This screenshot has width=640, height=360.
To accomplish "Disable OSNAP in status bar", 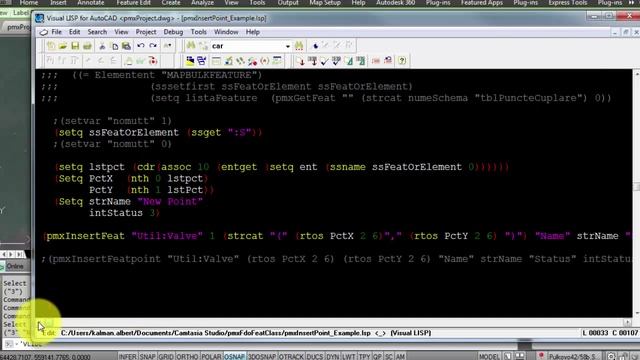I will click(234, 356).
